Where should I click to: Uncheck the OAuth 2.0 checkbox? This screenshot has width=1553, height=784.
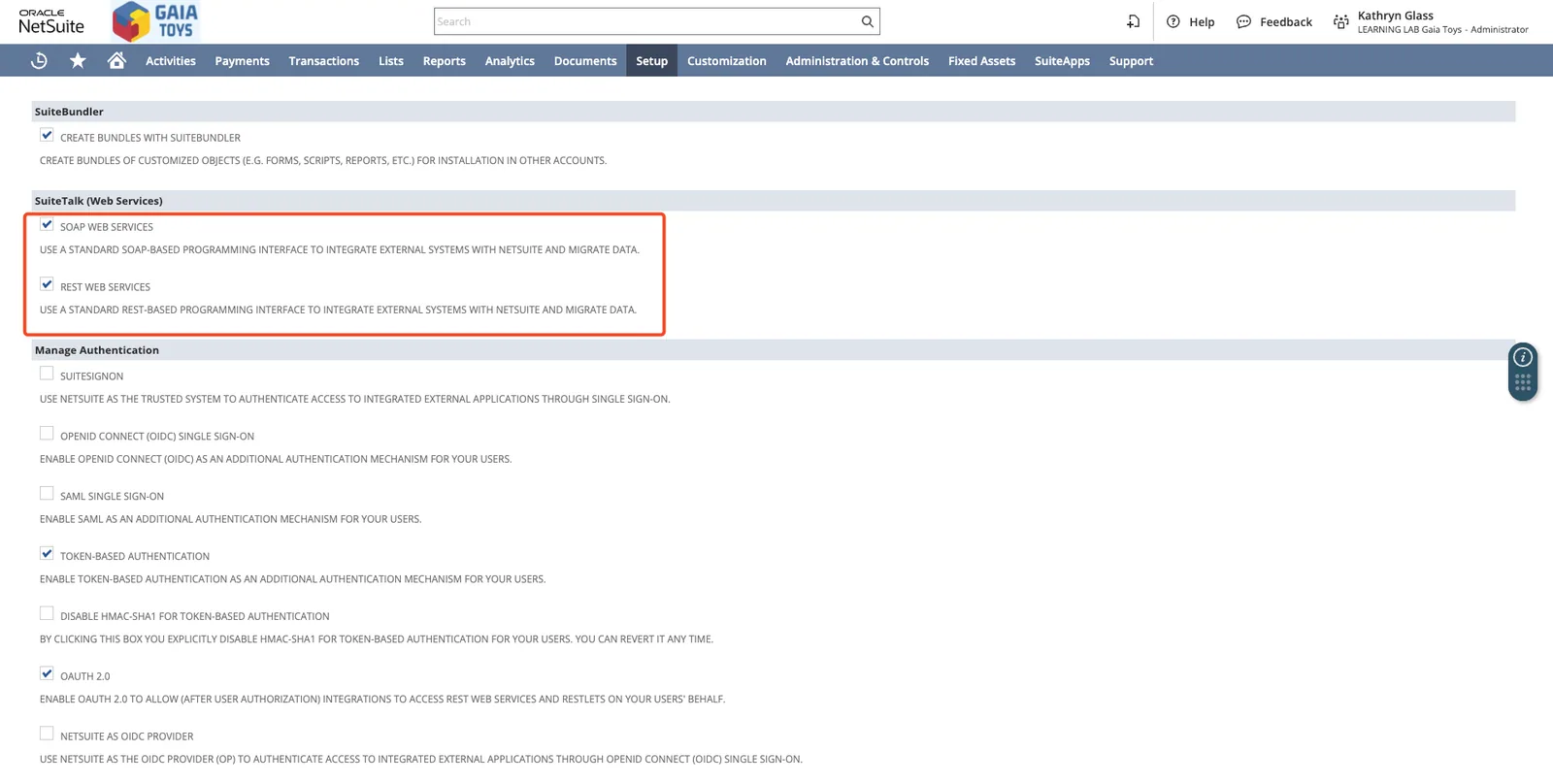pos(47,673)
